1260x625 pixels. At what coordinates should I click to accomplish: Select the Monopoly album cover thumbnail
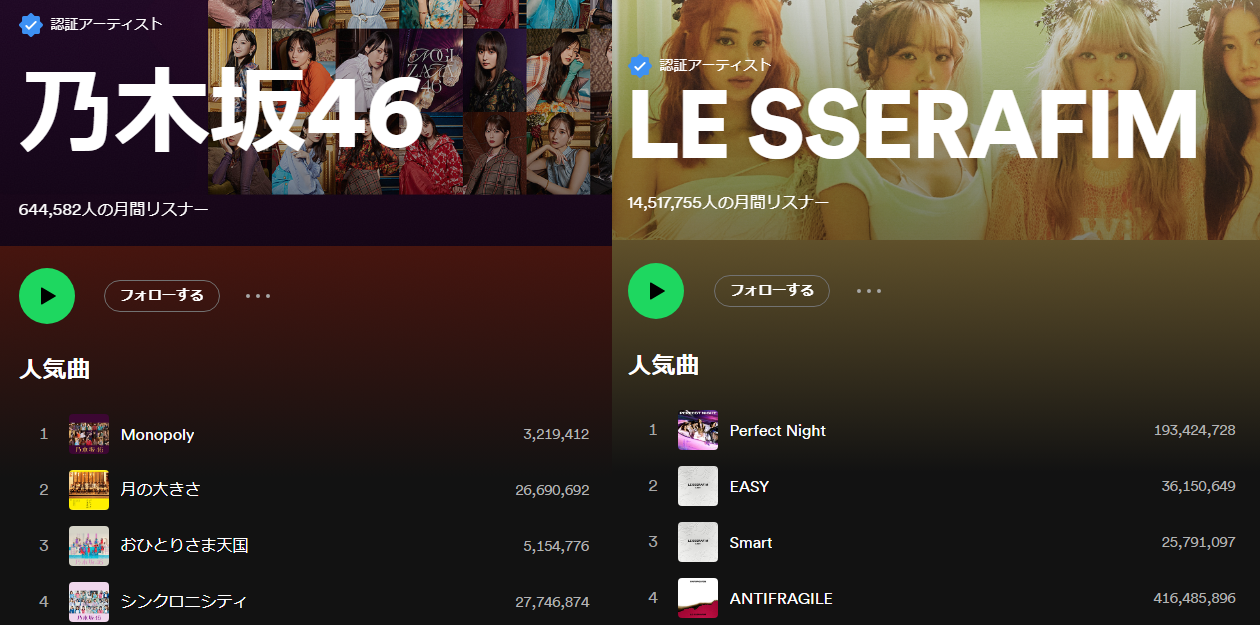89,434
